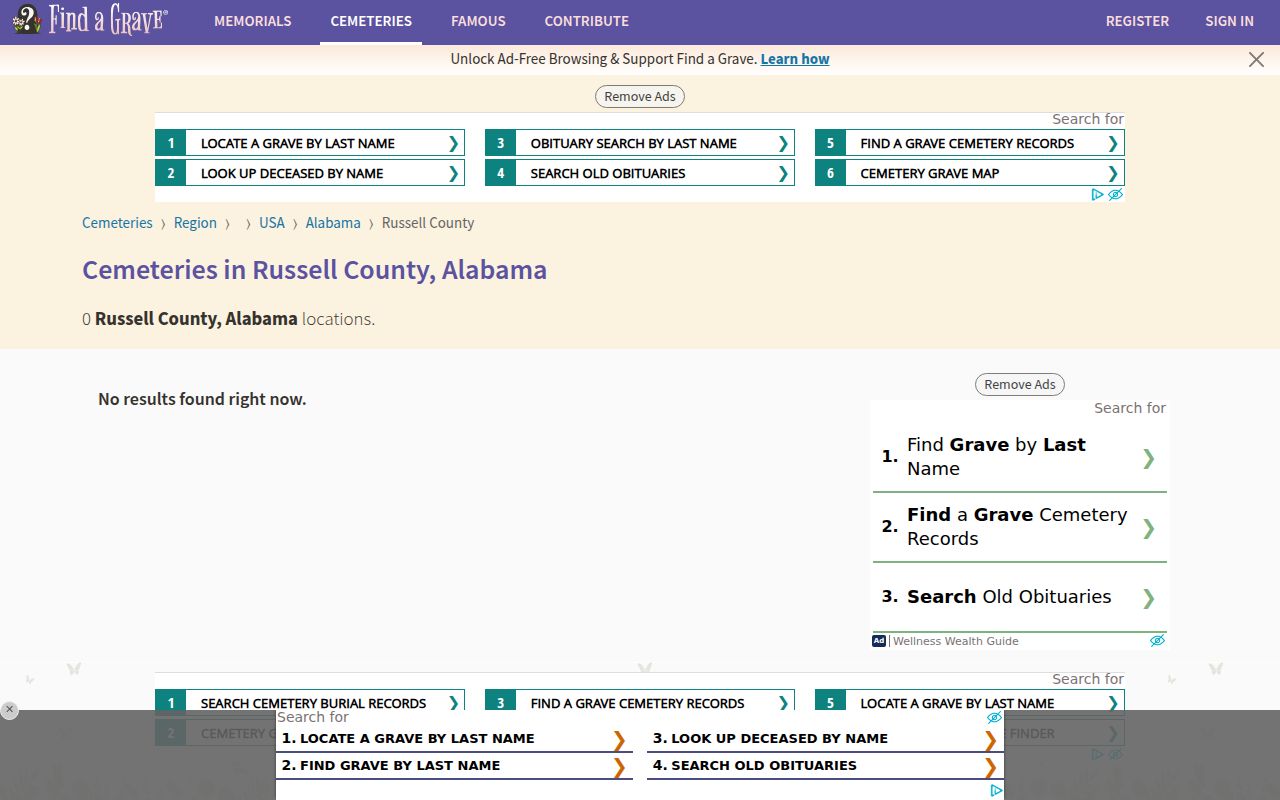
Task: Open the Region breadcrumb link
Action: (x=195, y=223)
